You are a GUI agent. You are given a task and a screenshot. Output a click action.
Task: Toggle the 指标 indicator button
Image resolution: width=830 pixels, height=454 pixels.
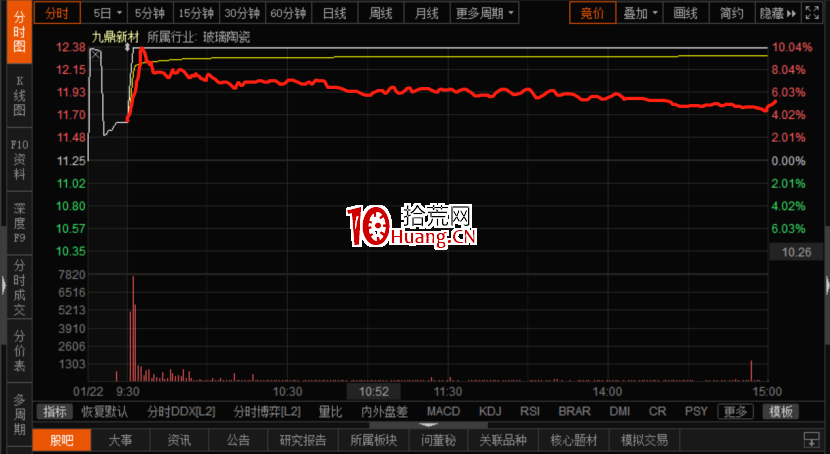tap(55, 411)
